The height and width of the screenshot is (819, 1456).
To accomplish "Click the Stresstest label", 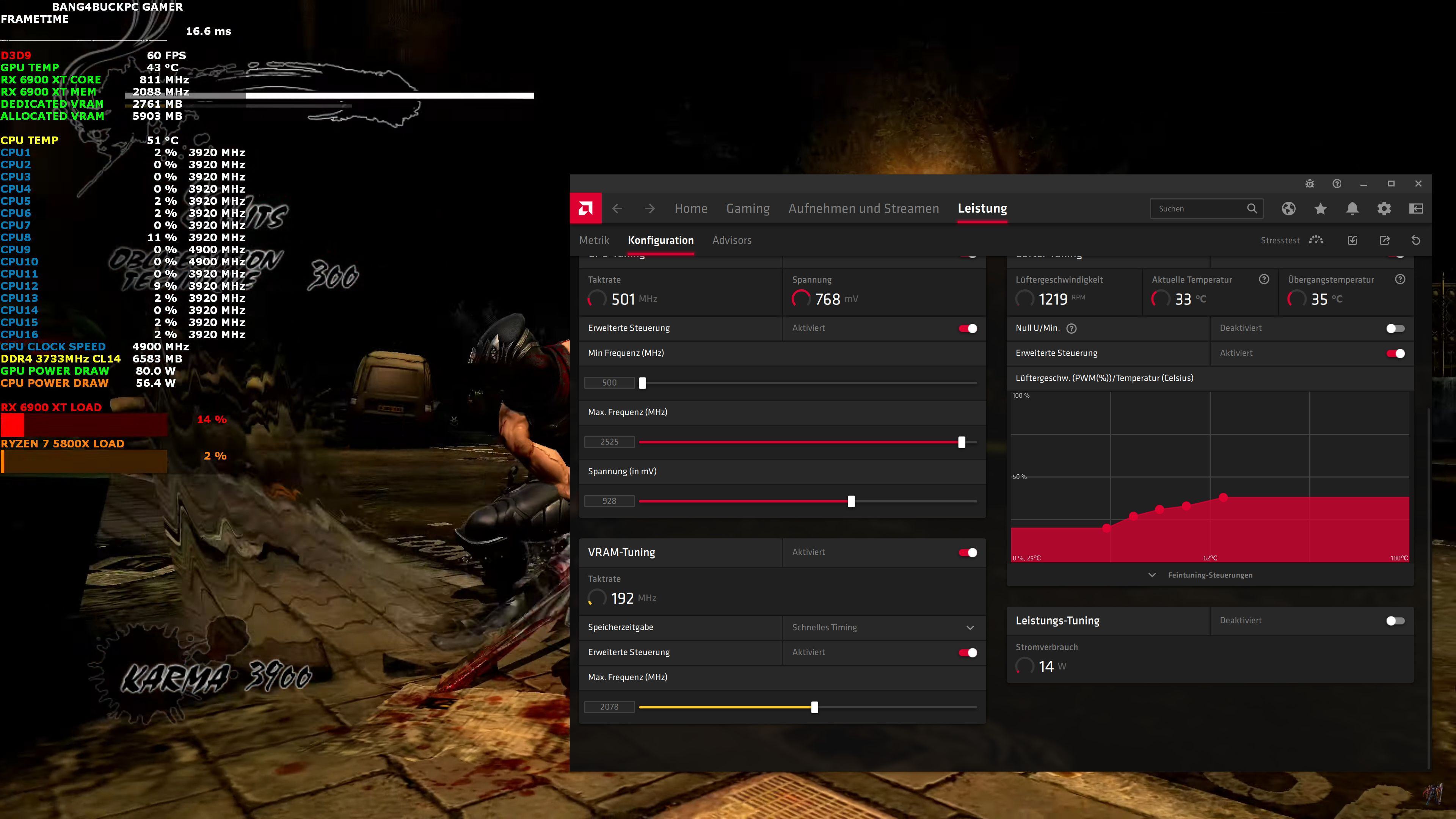I will (1280, 240).
